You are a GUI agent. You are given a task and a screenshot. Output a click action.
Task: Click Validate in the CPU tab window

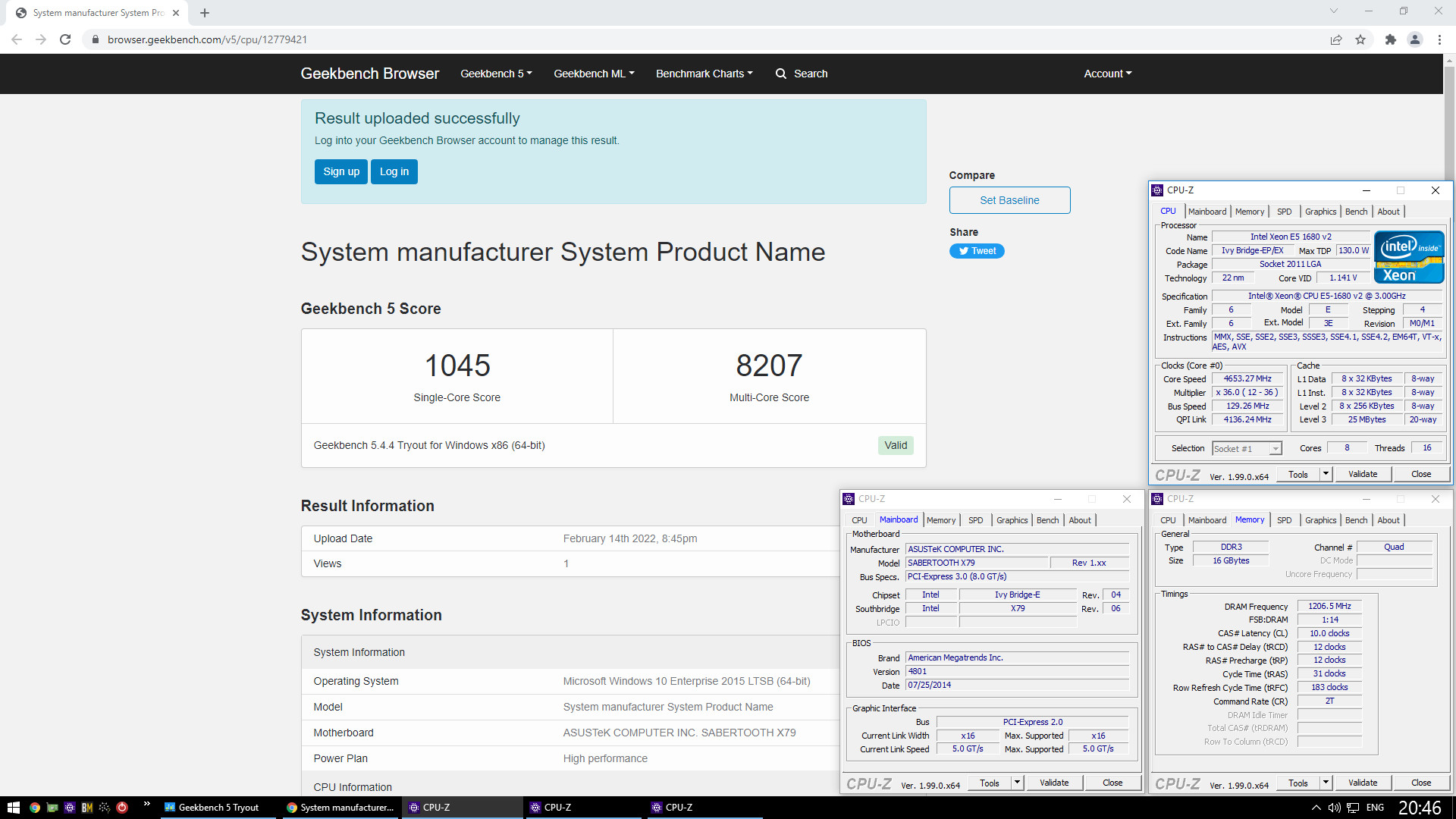[x=1363, y=474]
